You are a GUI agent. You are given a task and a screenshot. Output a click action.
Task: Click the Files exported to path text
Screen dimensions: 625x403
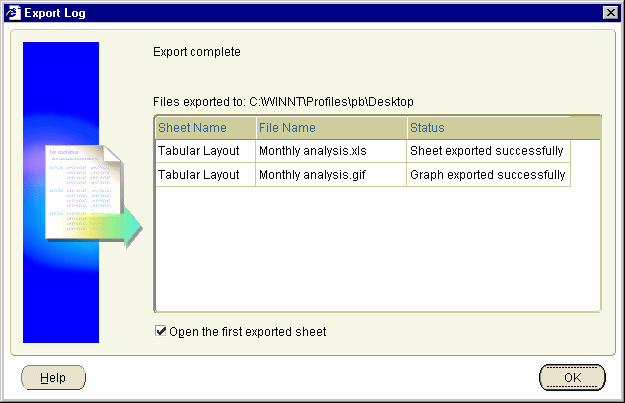283,102
